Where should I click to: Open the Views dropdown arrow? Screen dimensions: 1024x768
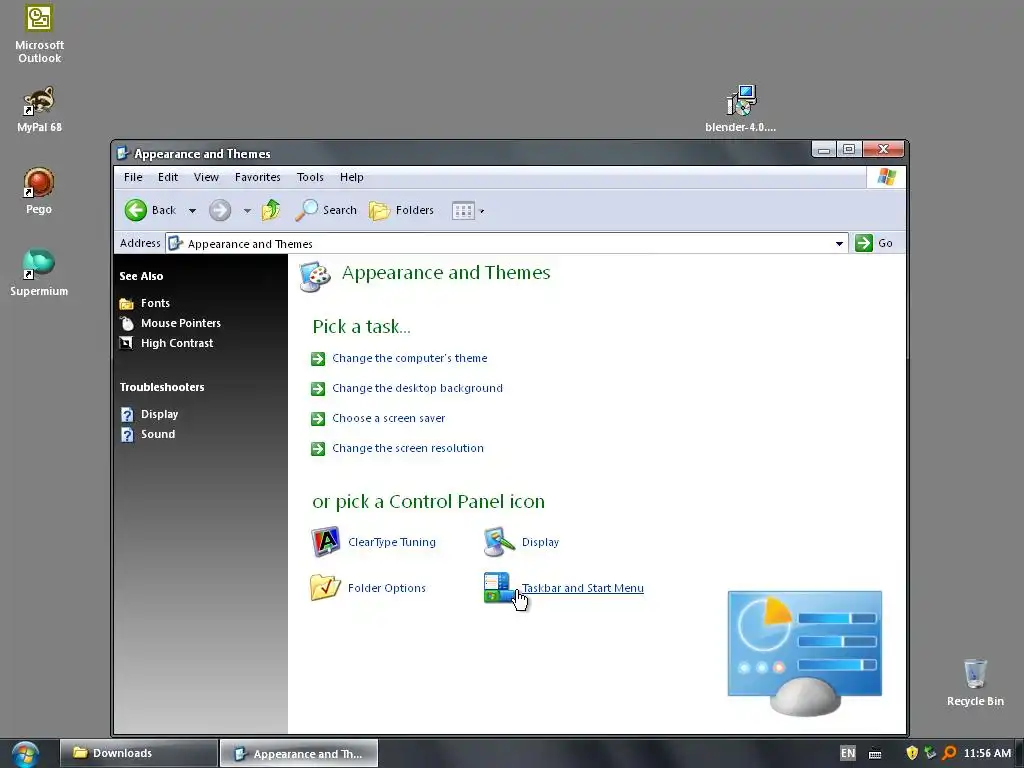click(x=482, y=211)
